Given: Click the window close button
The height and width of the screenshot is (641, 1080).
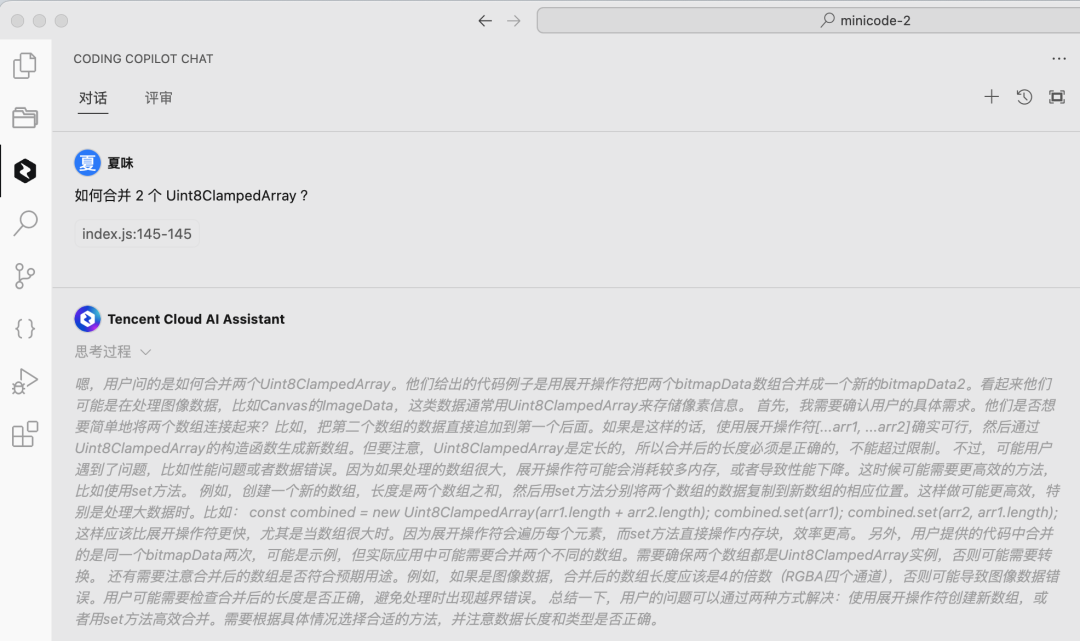Looking at the screenshot, I should coord(18,21).
